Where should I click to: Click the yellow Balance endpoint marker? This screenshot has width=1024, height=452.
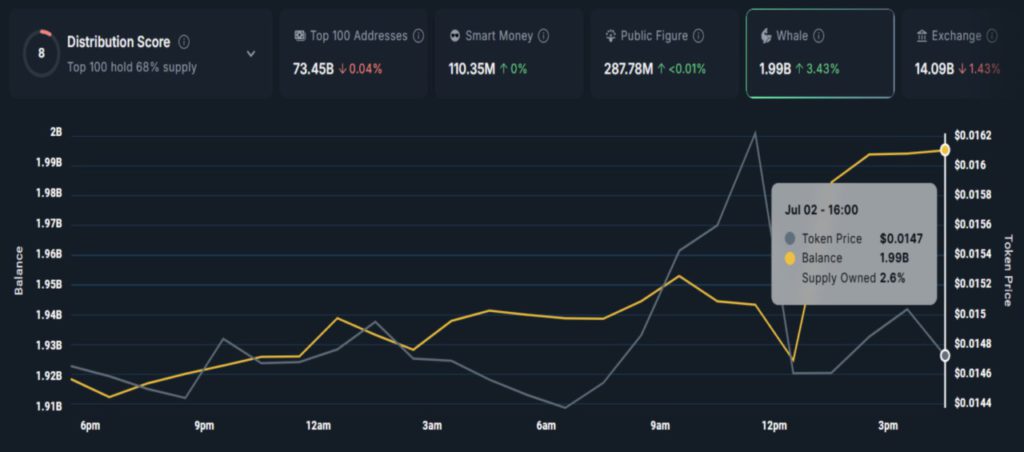944,150
